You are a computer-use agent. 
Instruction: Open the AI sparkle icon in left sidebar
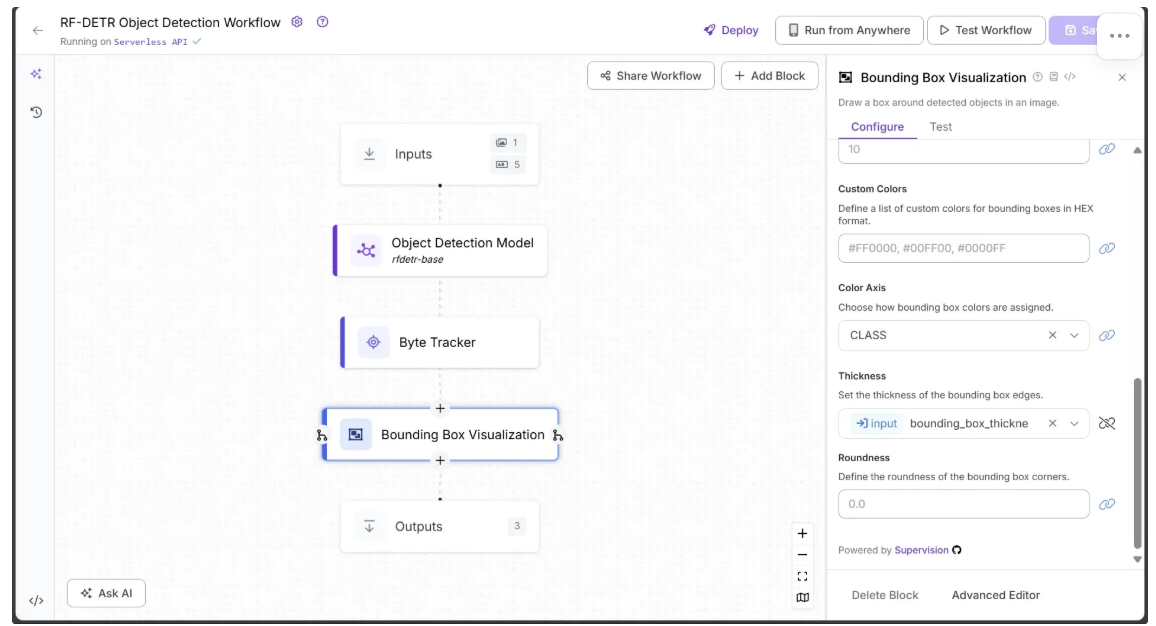36,75
